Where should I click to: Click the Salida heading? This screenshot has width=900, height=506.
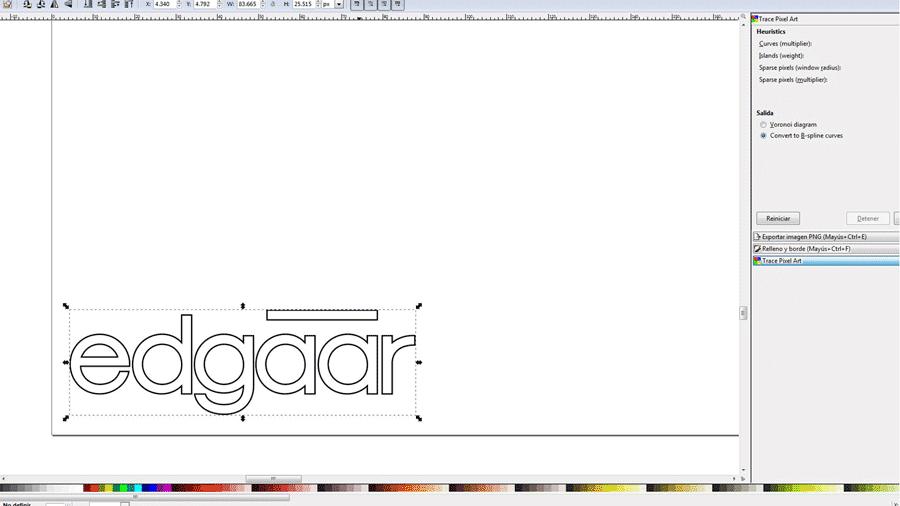(765, 113)
